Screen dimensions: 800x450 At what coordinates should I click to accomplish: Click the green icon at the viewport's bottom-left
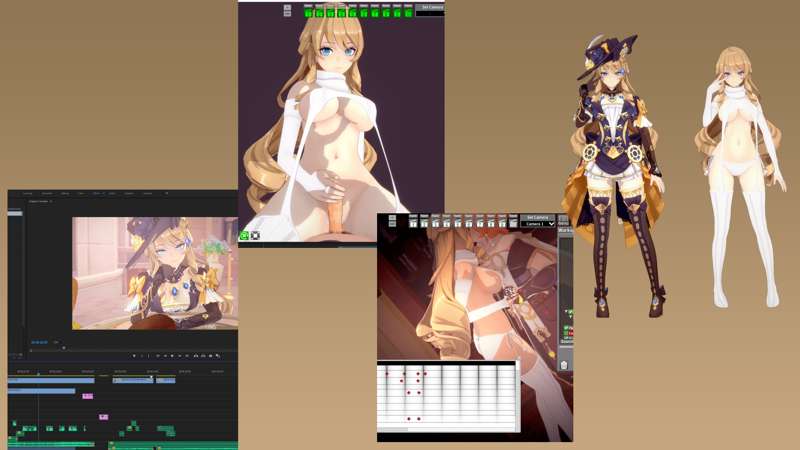[244, 236]
